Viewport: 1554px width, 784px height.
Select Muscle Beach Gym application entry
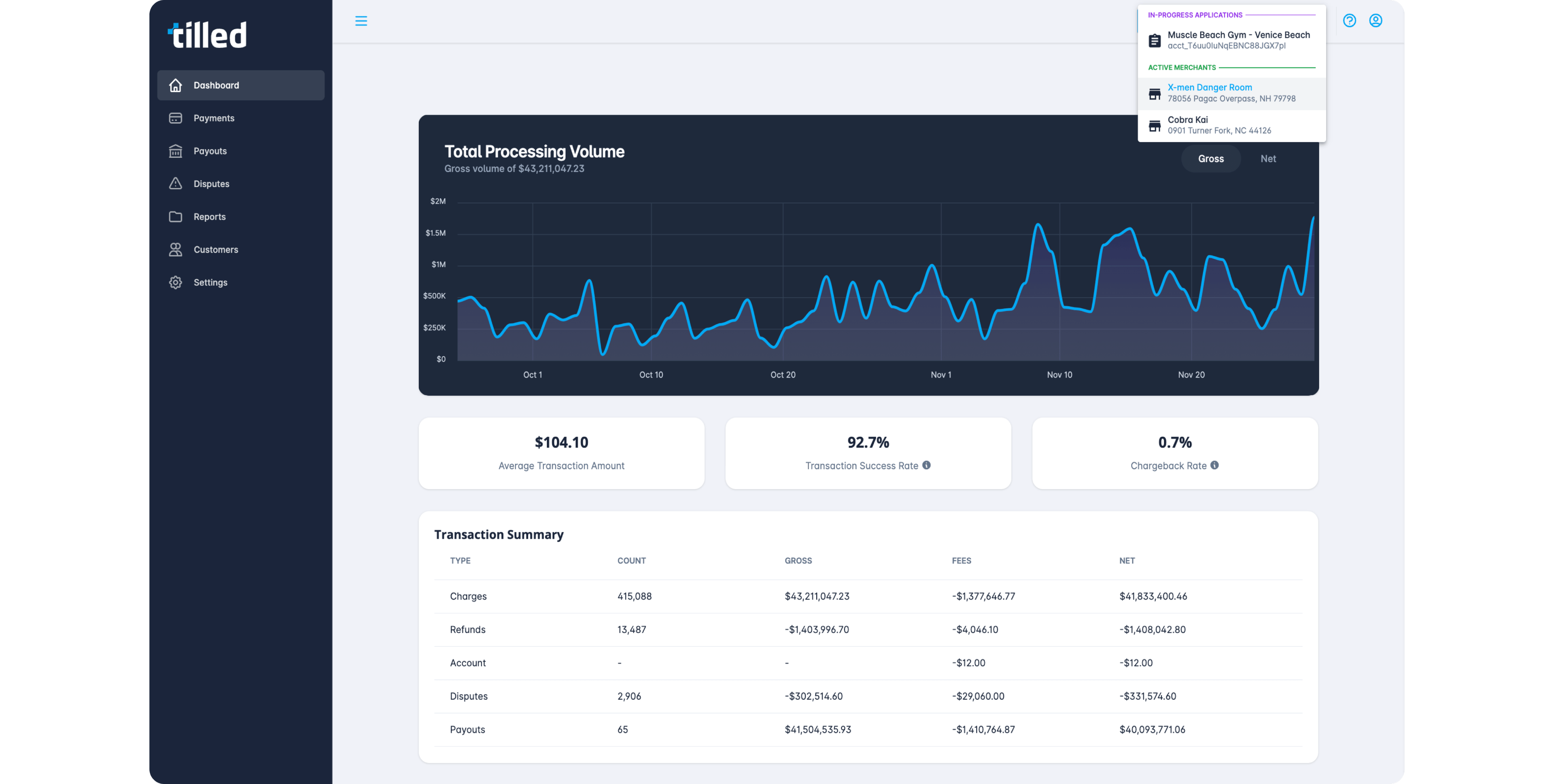pyautogui.click(x=1231, y=40)
